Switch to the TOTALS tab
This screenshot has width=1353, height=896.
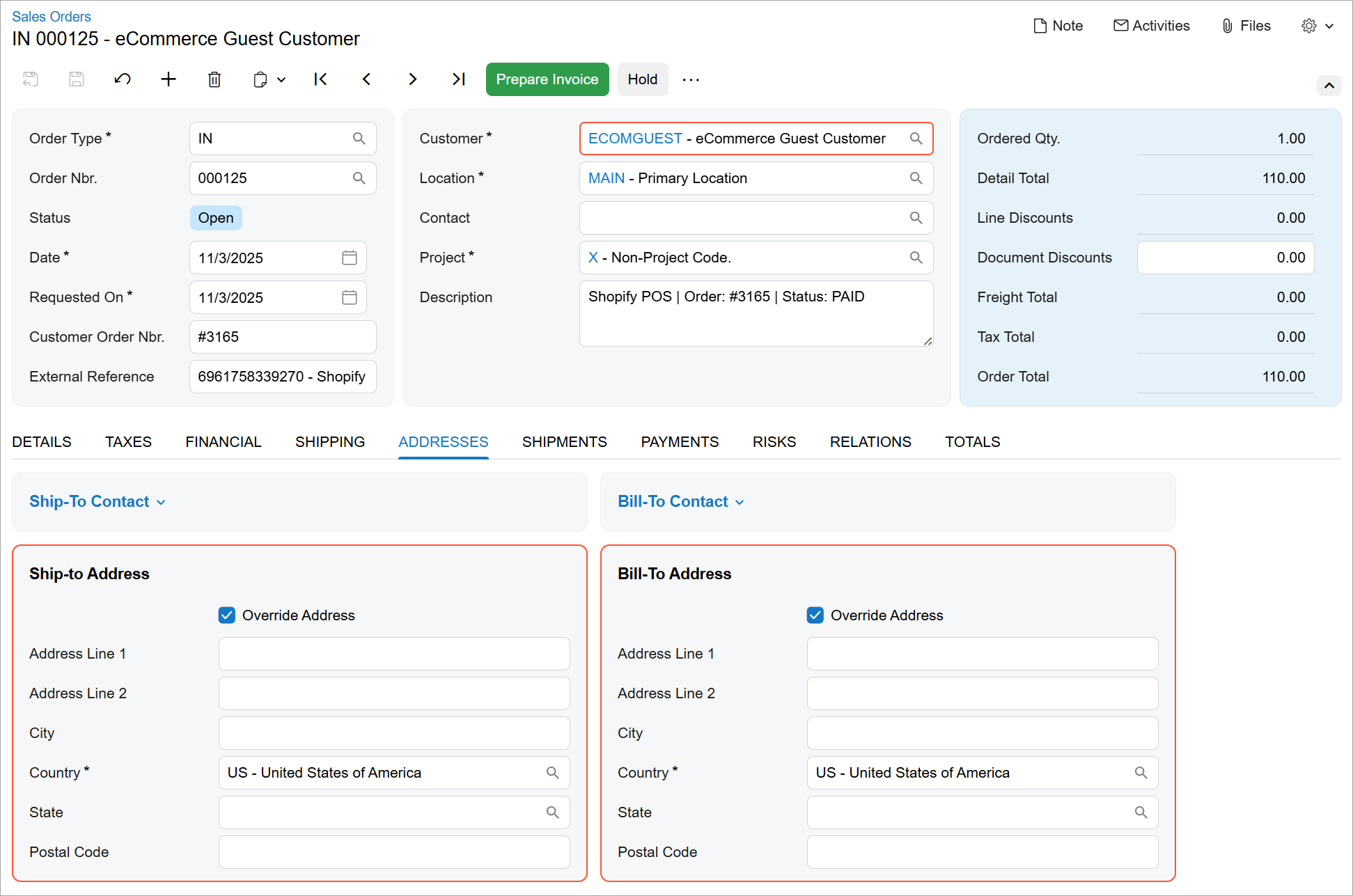pyautogui.click(x=973, y=442)
